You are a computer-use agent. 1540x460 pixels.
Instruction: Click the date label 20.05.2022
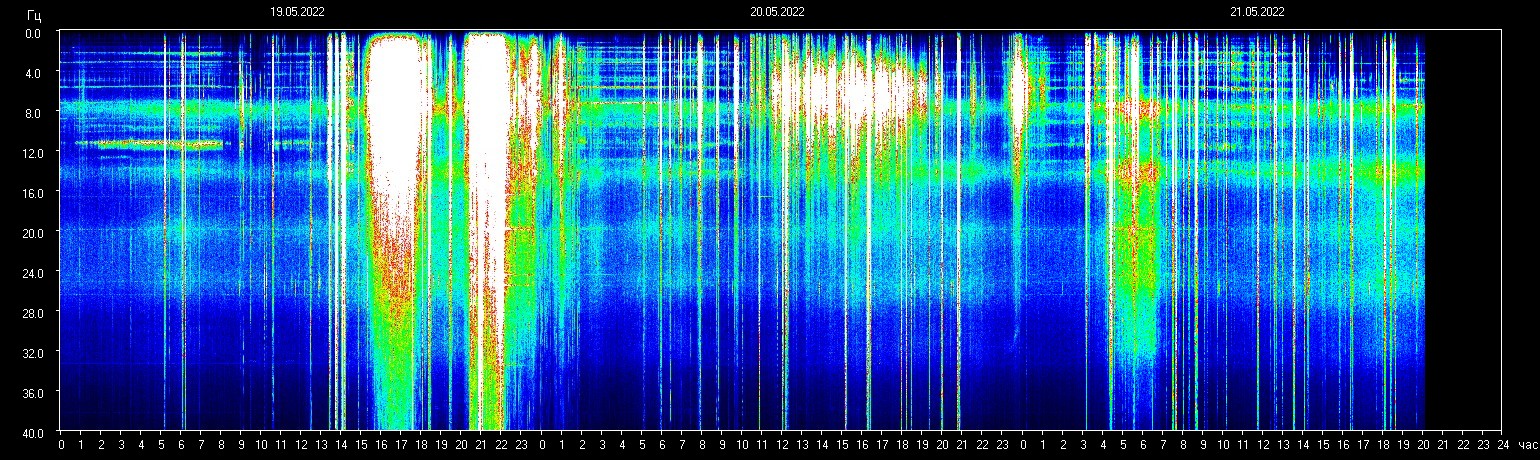[777, 12]
